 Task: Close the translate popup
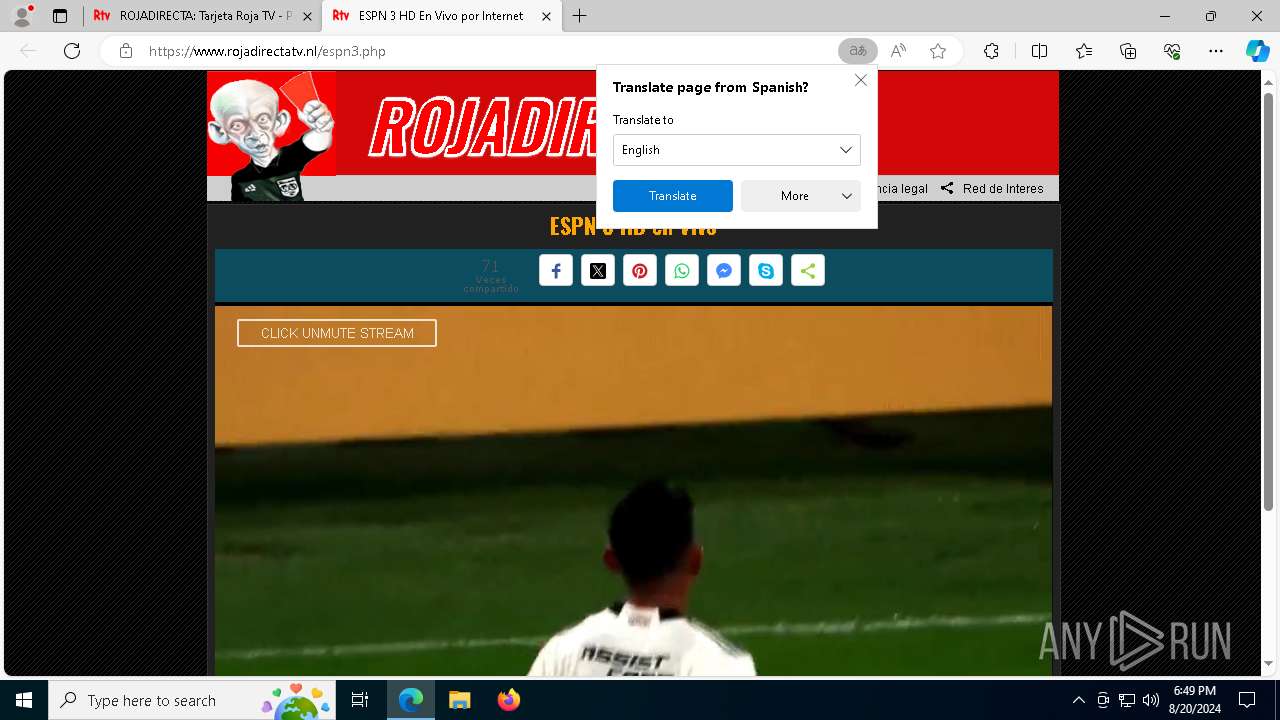coord(861,80)
